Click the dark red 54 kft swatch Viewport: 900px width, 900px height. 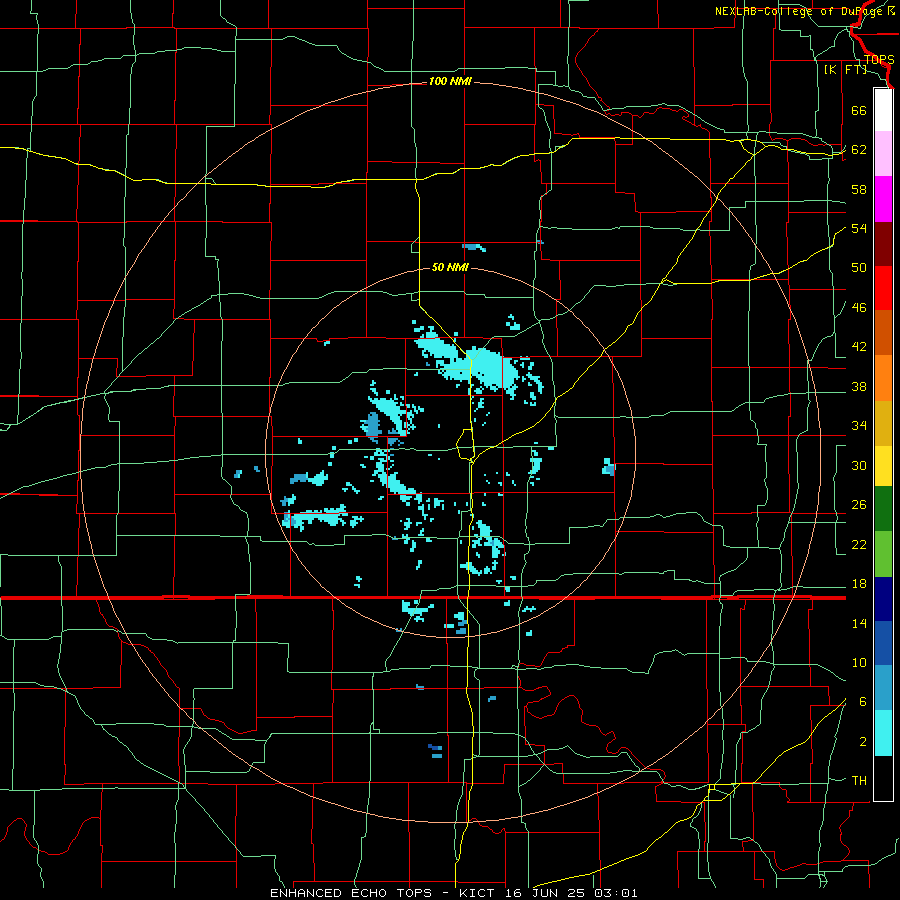pyautogui.click(x=883, y=243)
